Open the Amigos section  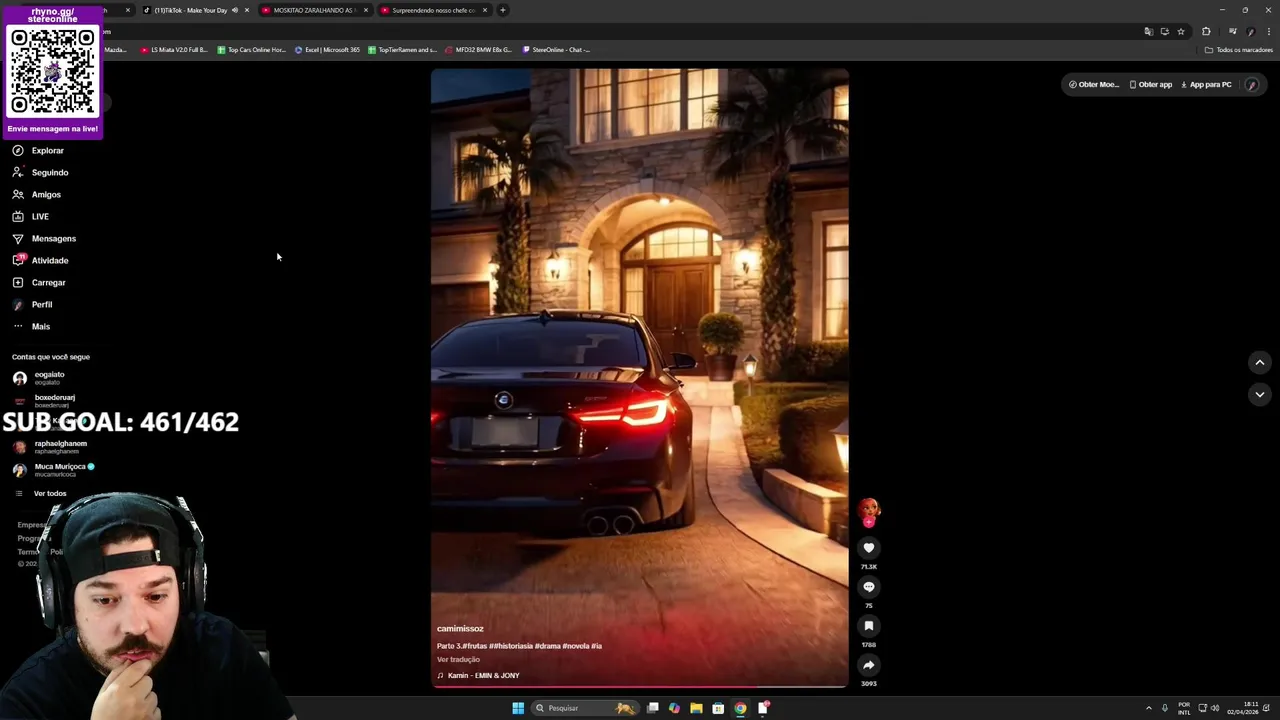[x=37, y=194]
